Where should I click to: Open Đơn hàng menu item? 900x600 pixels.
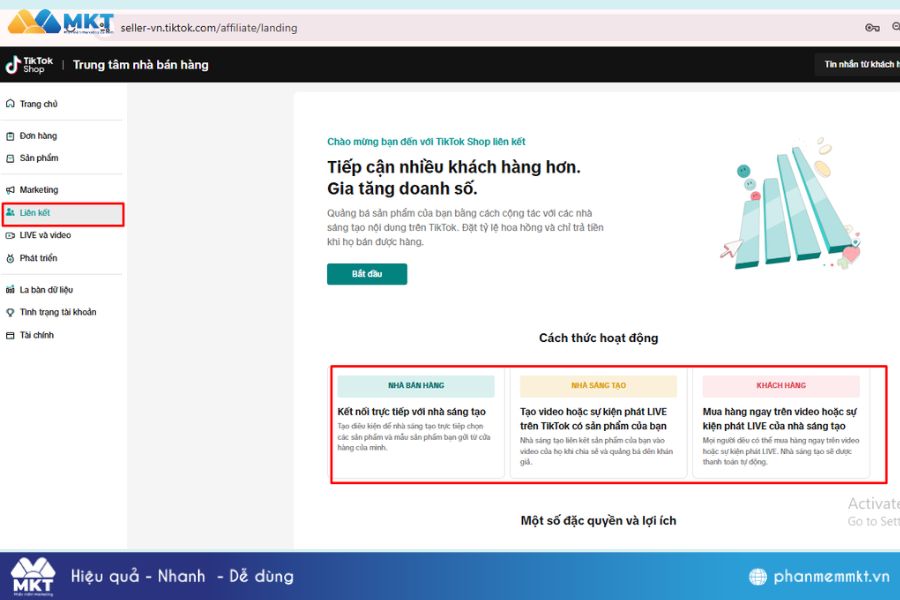point(38,136)
